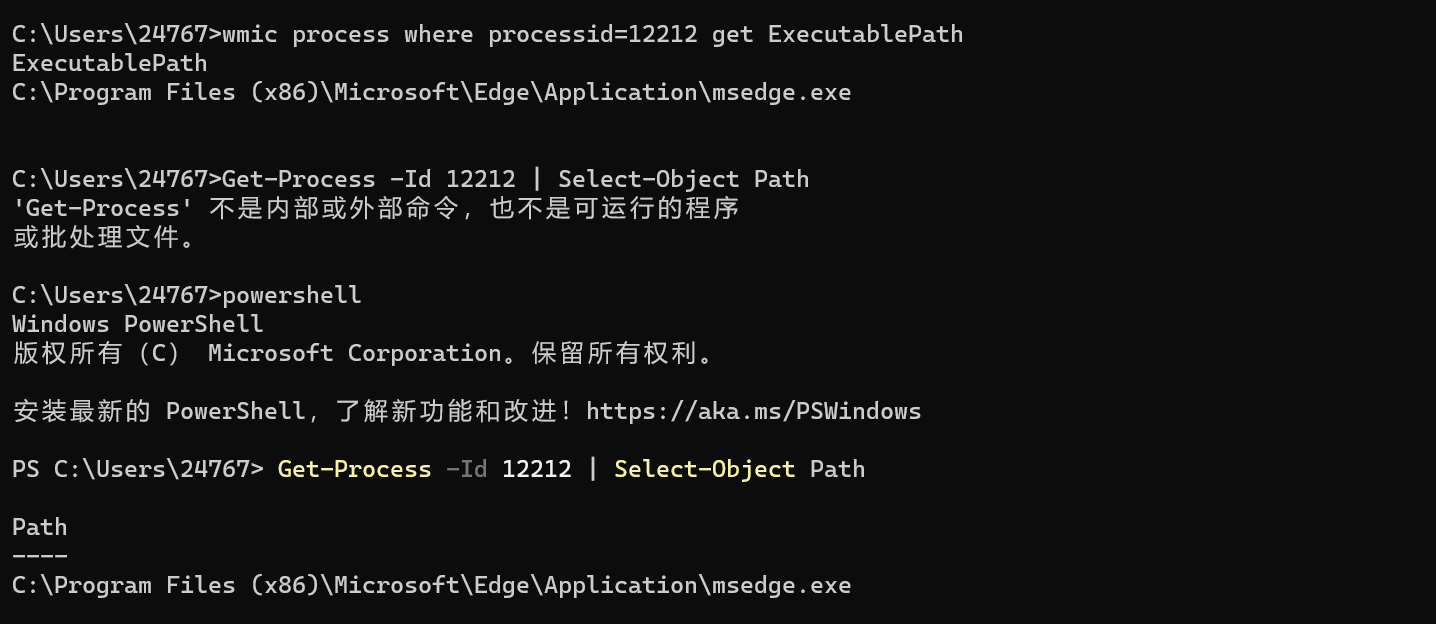Click the wmic process command text

(592, 34)
